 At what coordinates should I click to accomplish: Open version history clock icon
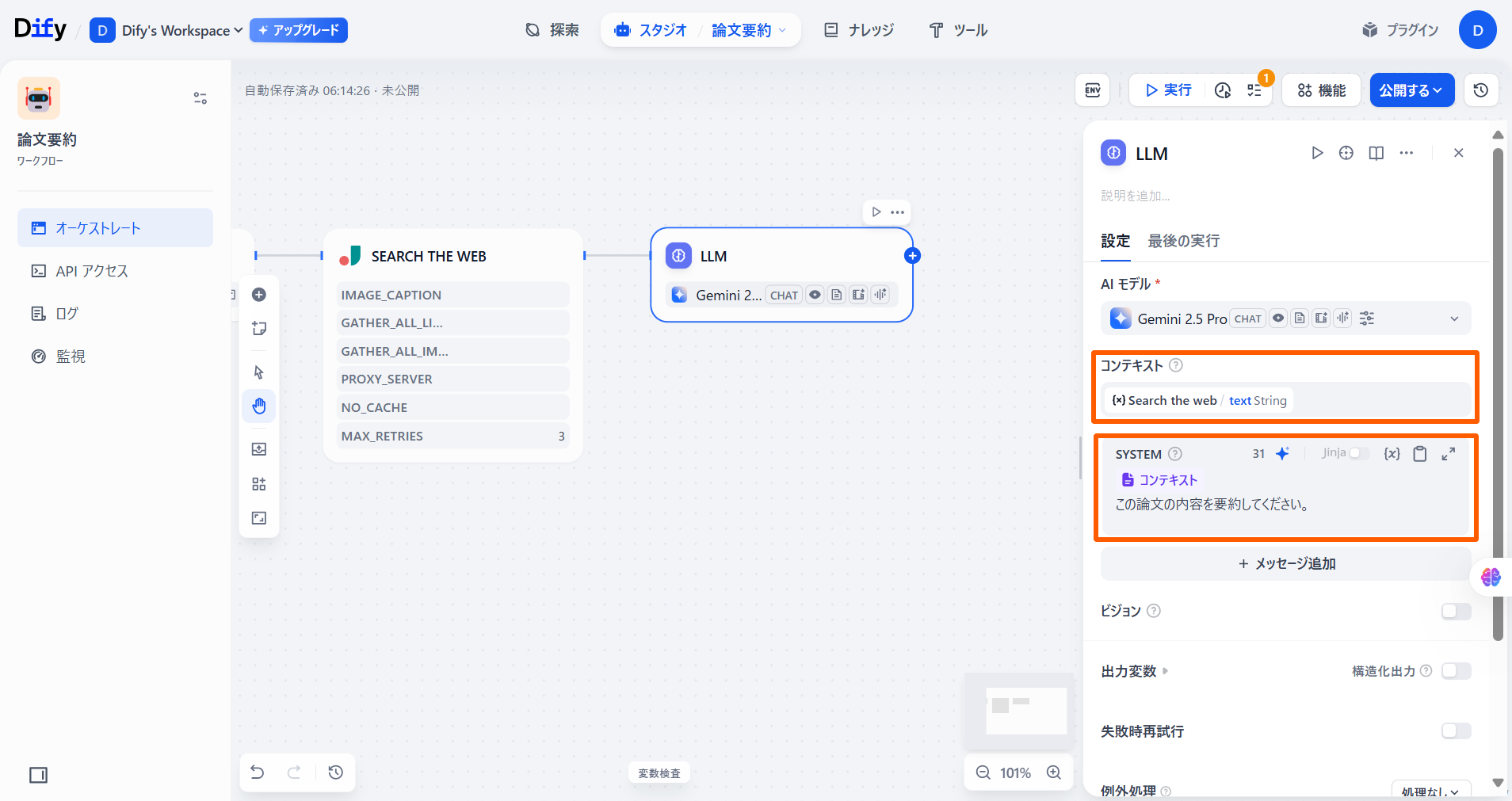[1480, 90]
